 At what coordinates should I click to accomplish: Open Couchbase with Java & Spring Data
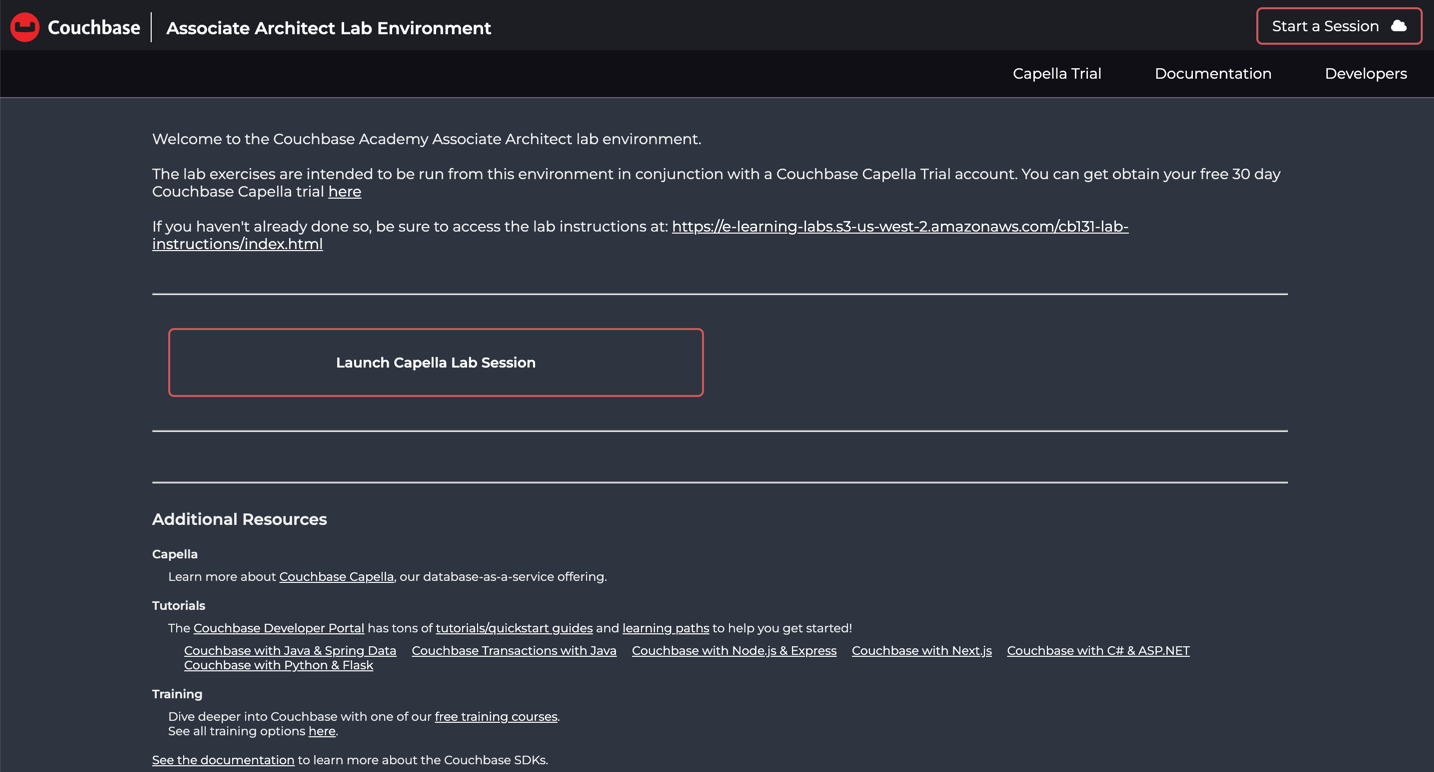point(290,651)
